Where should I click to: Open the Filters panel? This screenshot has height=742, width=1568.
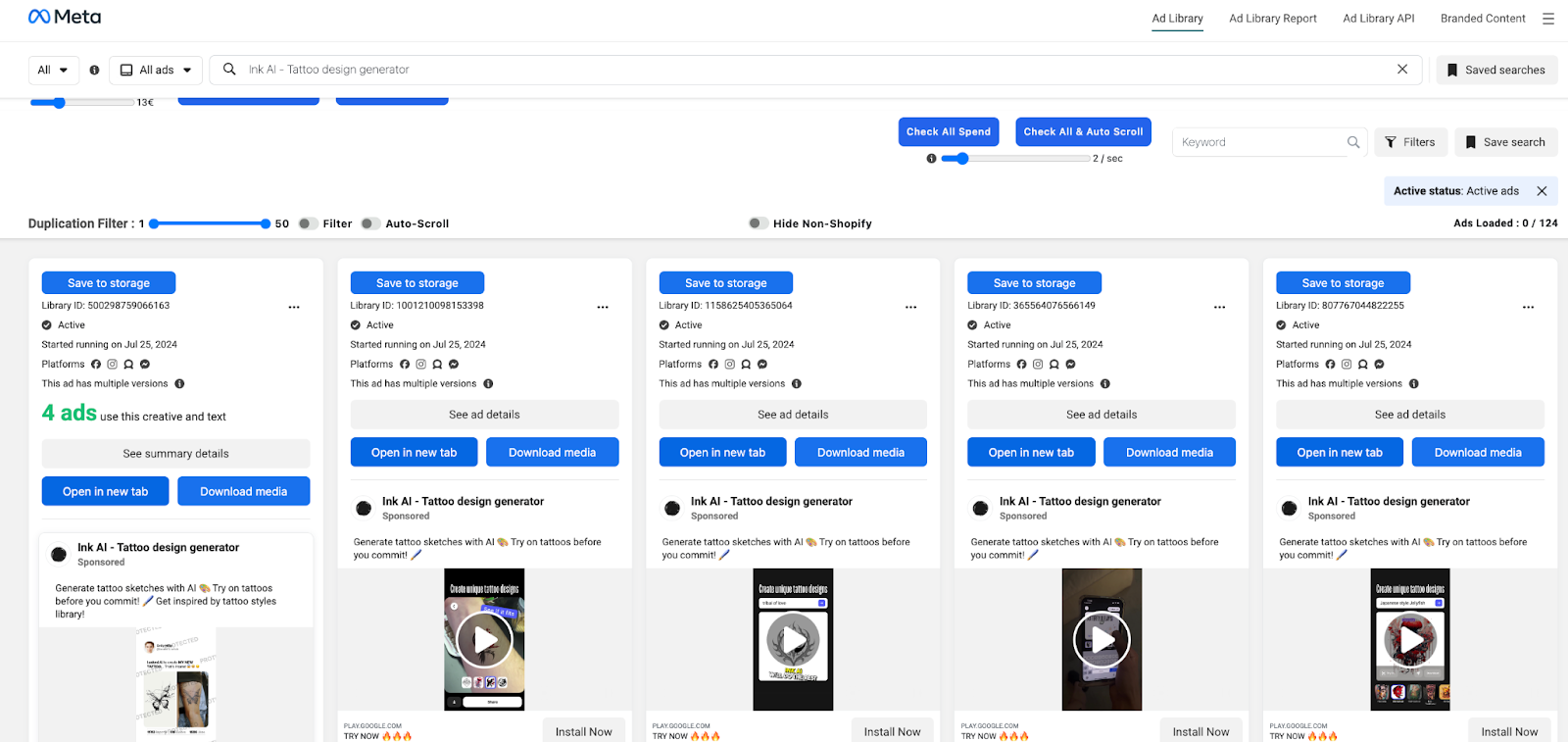tap(1410, 142)
